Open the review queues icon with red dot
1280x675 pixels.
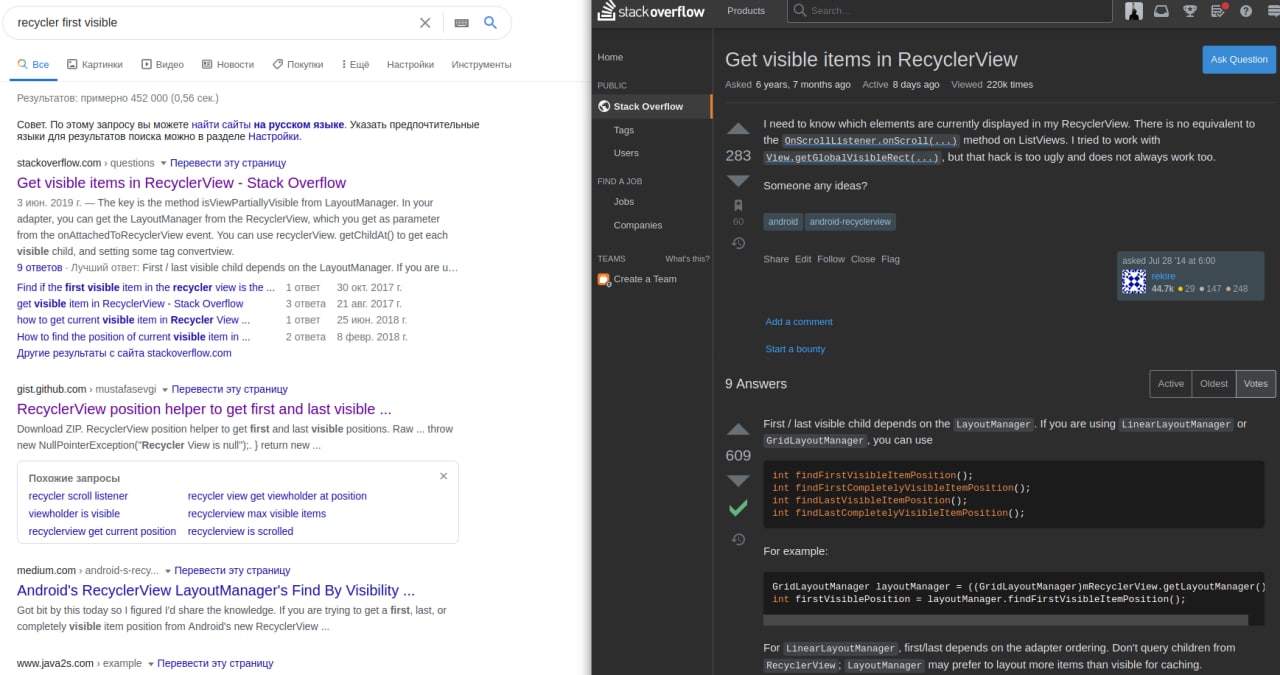coord(1218,11)
